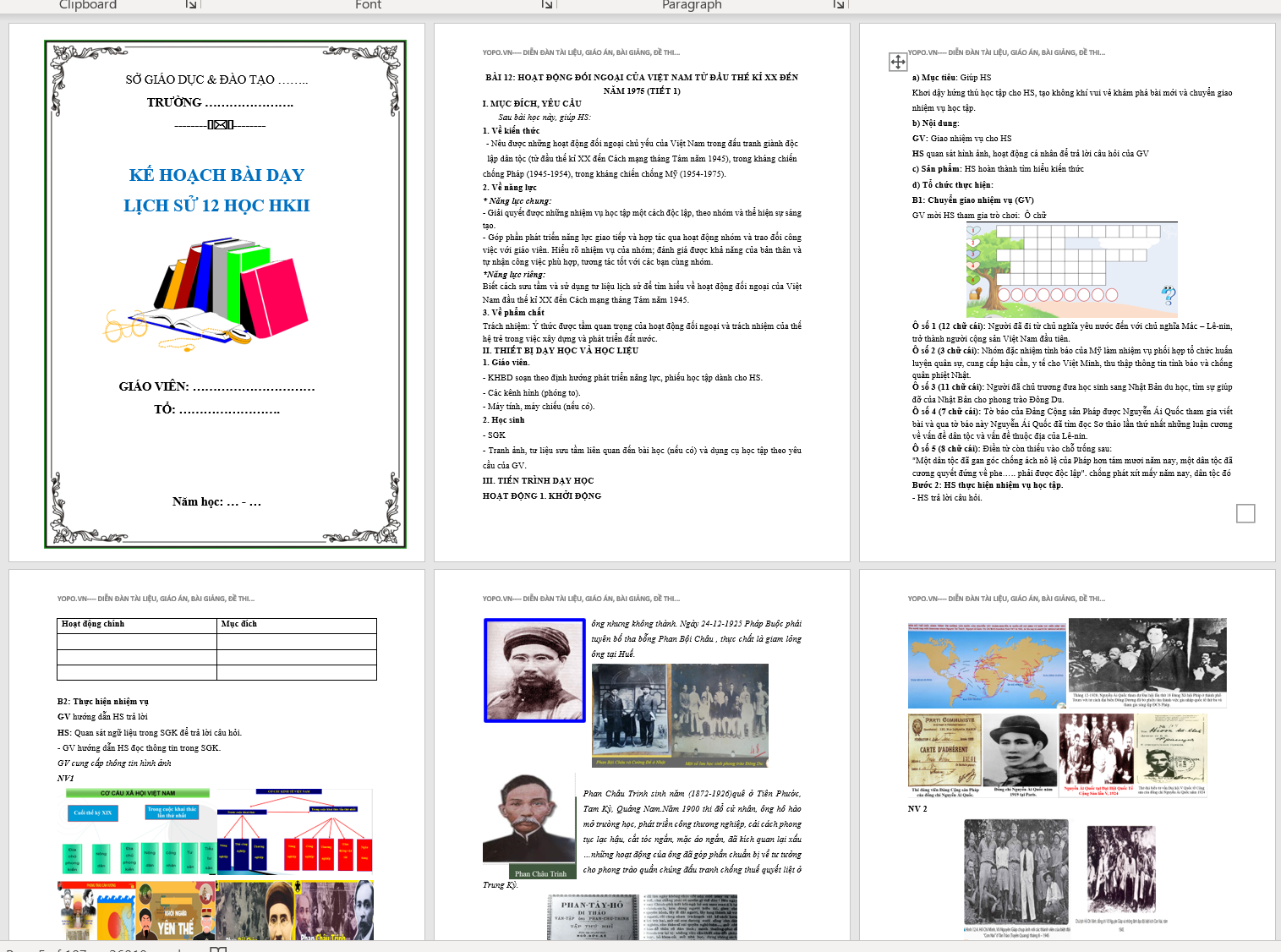This screenshot has width=1281, height=952.
Task: Click the 'HOẠT ĐỘNG 1. KHỞI ĐỘNG' heading
Action: point(541,496)
